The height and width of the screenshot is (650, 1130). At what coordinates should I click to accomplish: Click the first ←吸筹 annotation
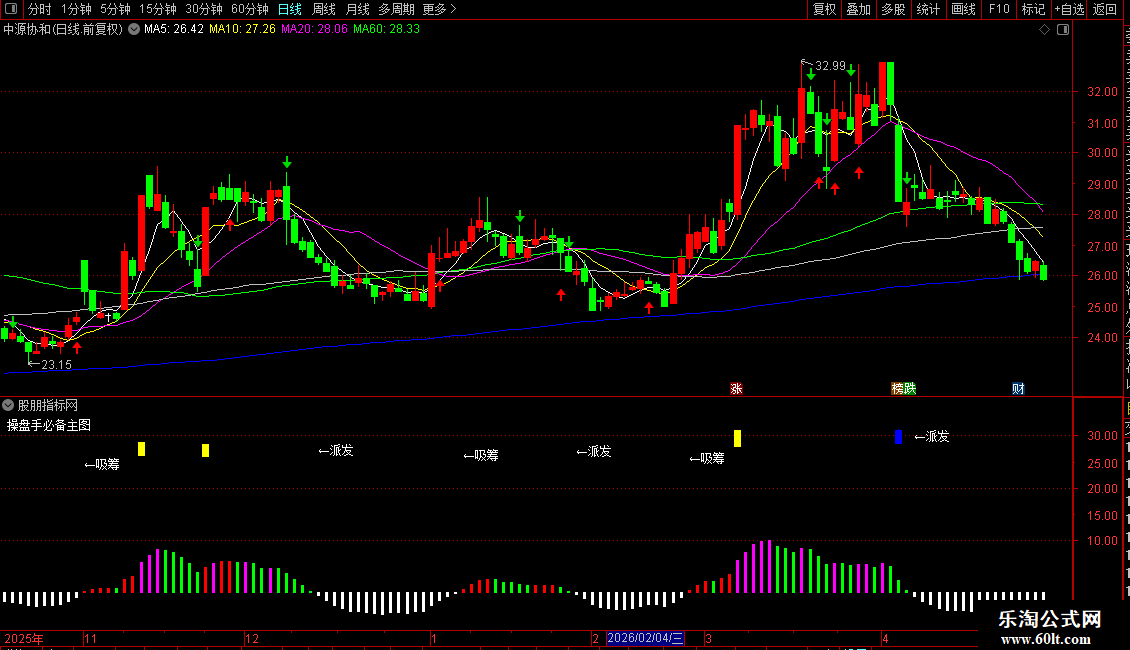coord(102,464)
